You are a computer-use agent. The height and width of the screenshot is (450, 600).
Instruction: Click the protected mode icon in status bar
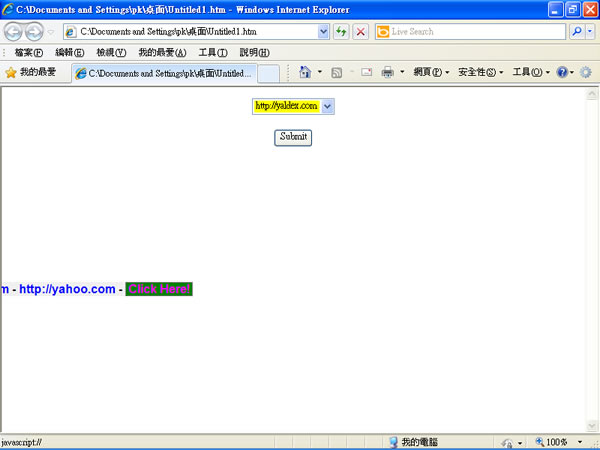pyautogui.click(x=507, y=443)
